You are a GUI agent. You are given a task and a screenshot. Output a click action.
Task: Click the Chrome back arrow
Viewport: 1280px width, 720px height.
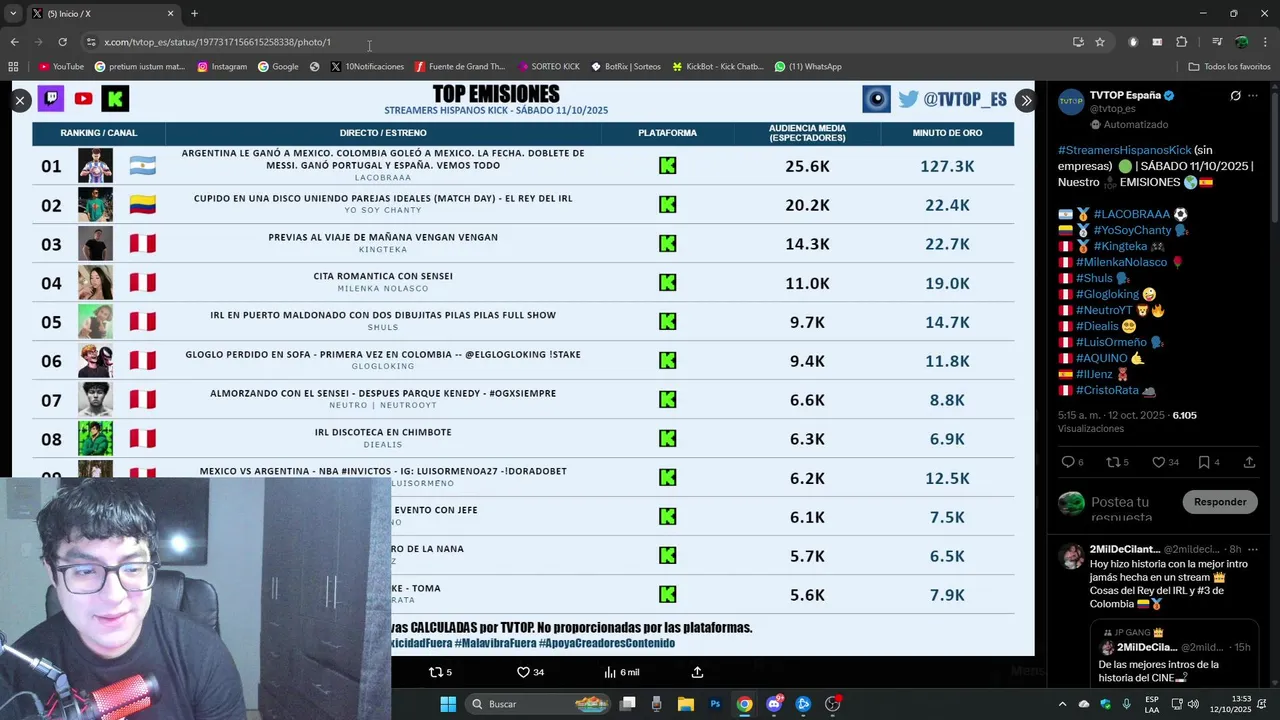point(14,42)
